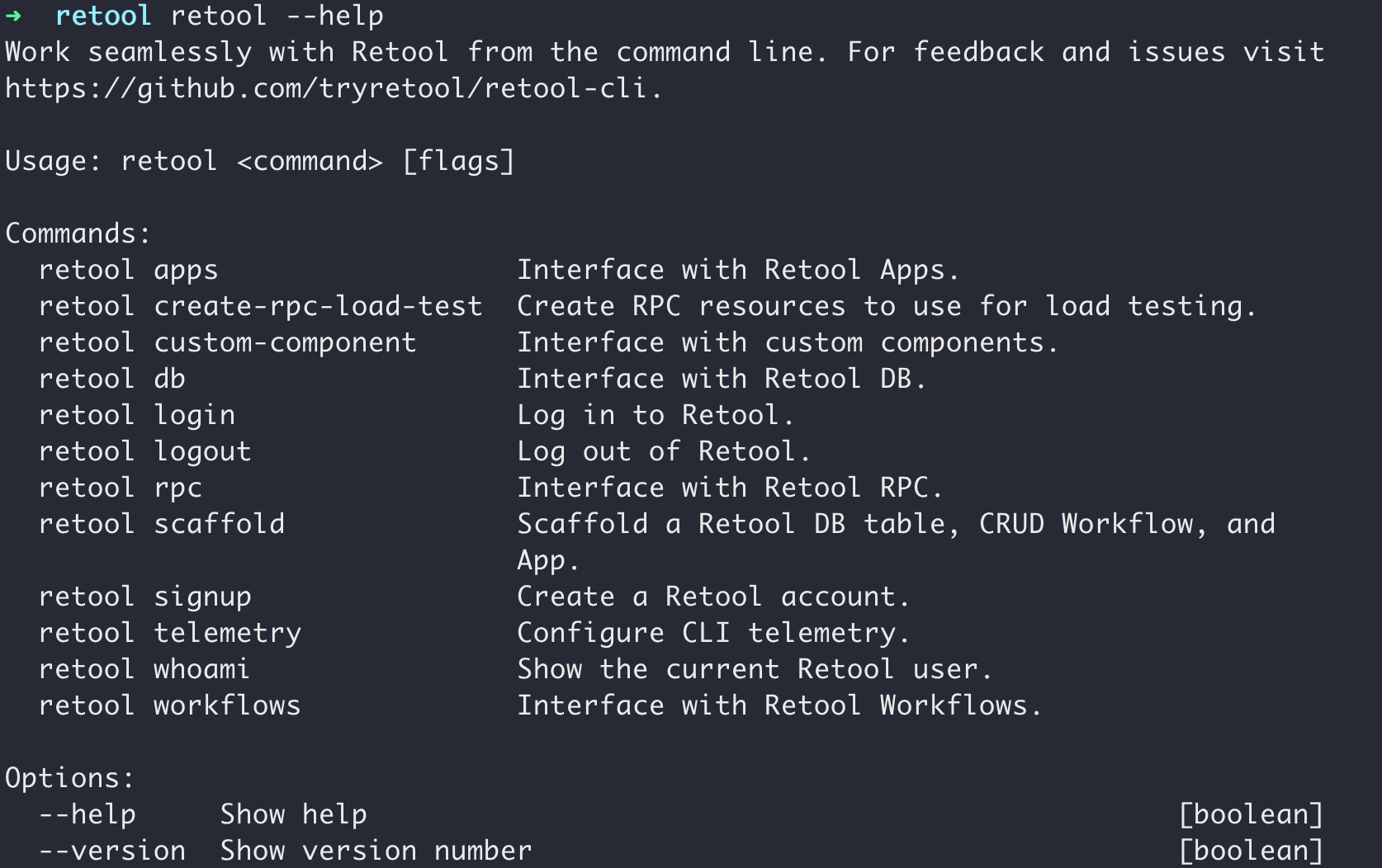This screenshot has height=868, width=1382.
Task: Click the '--version' option flag
Action: 111,851
